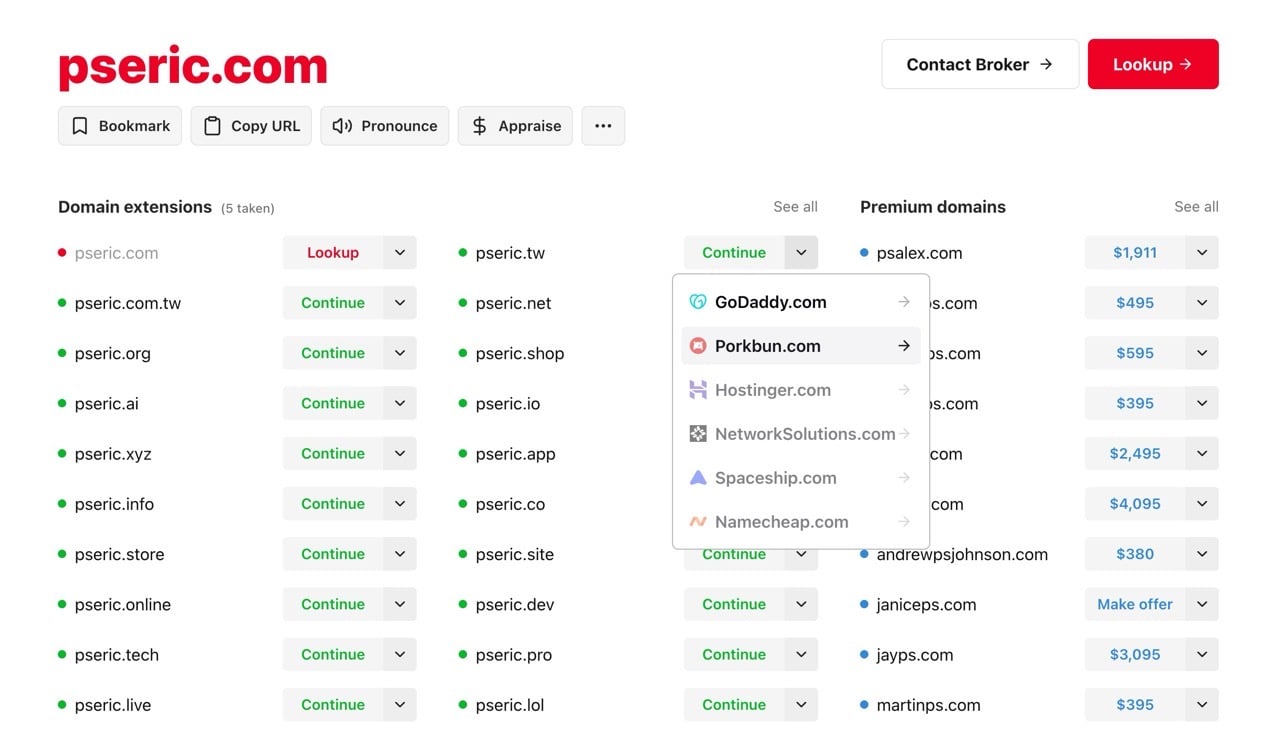Expand the Continue dropdown for pseric.org

point(399,353)
